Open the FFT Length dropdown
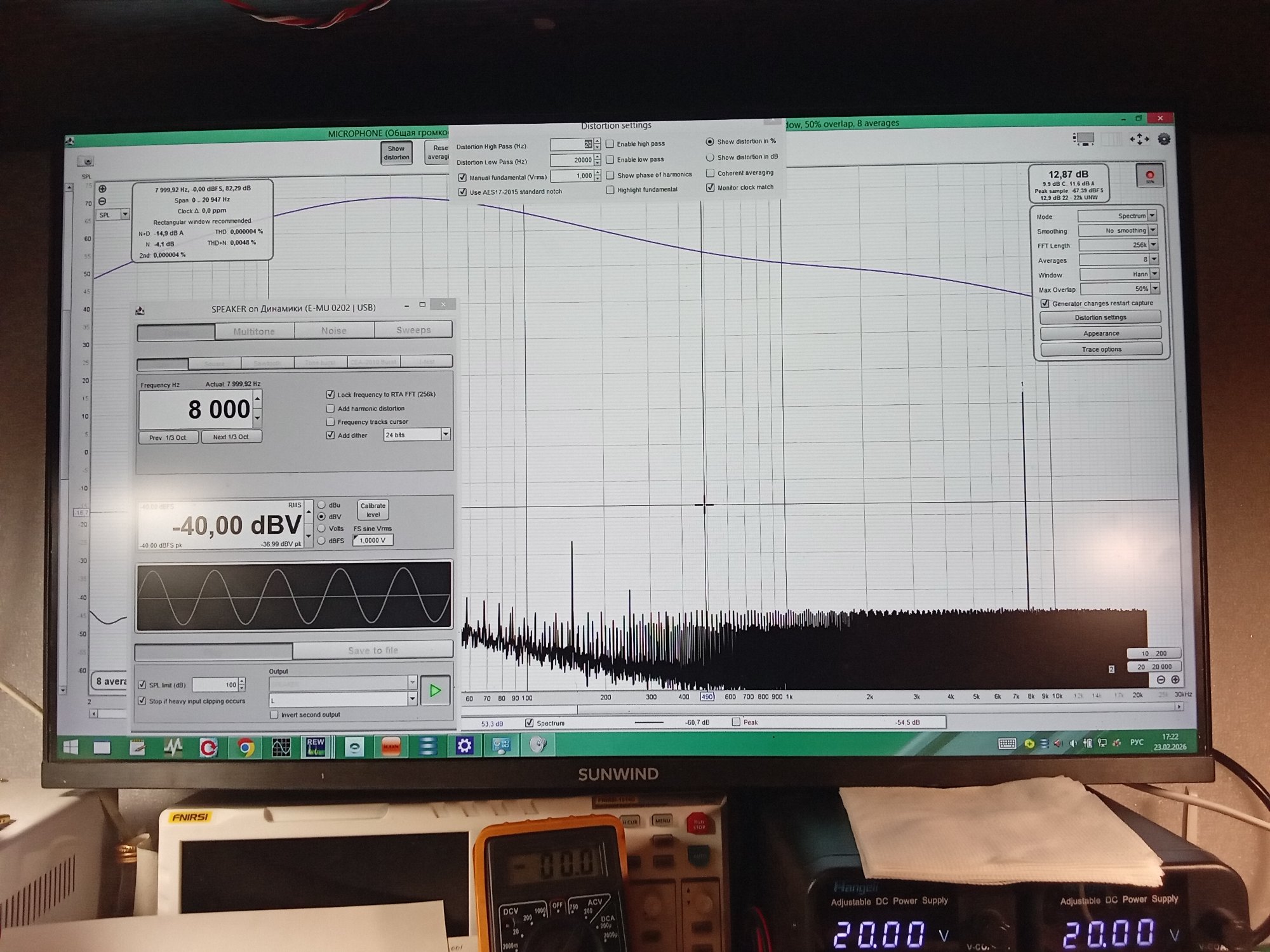The height and width of the screenshot is (952, 1270). (1153, 245)
